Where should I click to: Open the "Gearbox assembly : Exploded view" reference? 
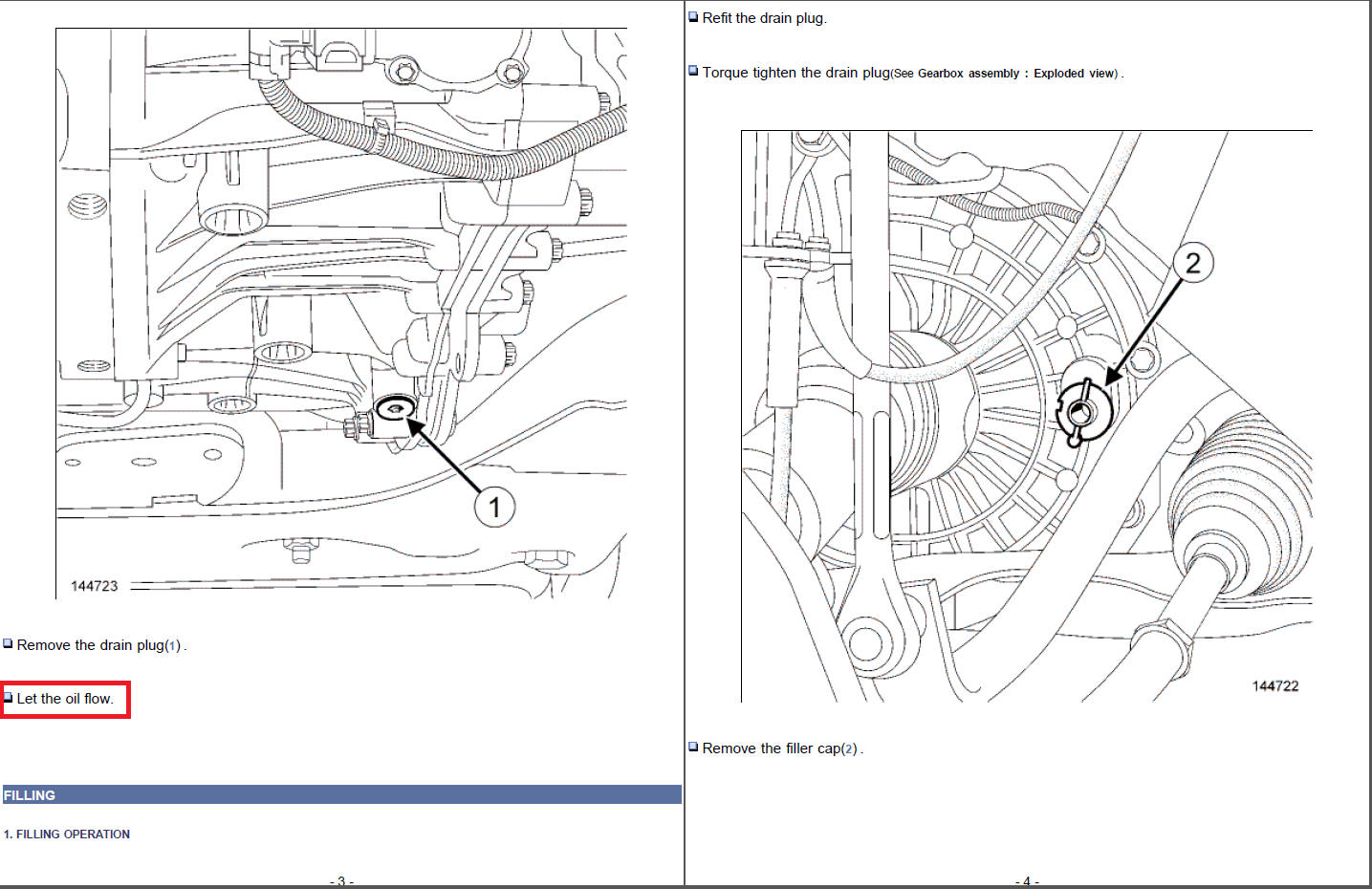(1016, 74)
